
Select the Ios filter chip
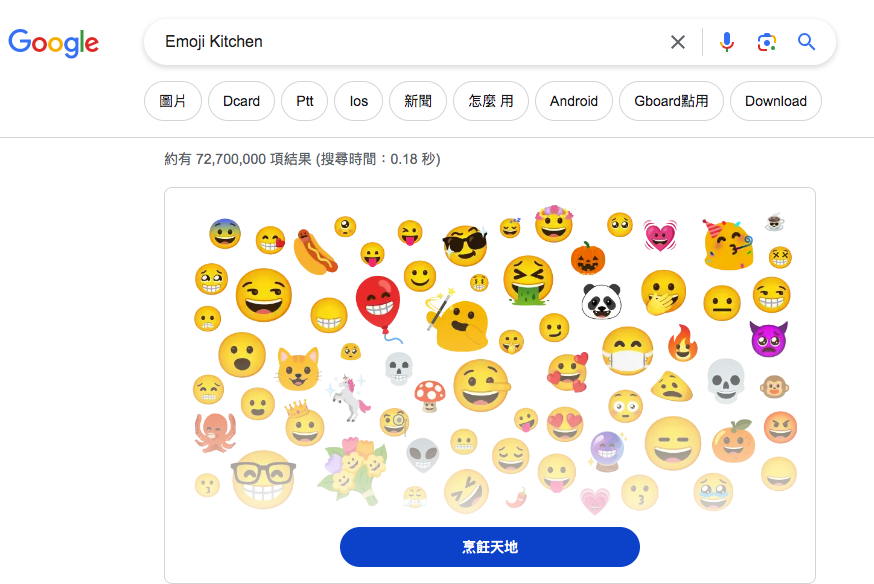tap(358, 101)
